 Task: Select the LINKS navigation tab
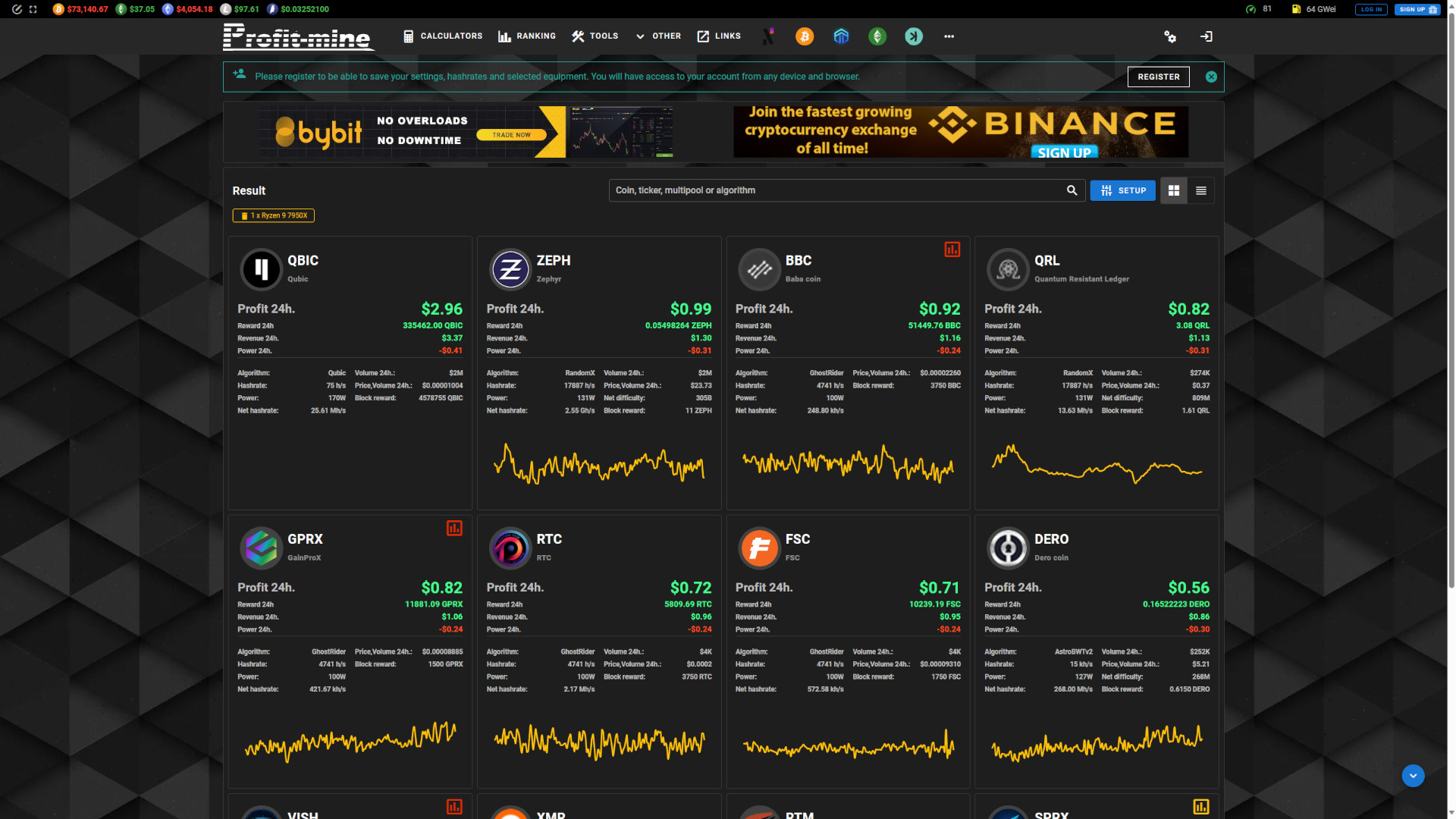tap(726, 36)
